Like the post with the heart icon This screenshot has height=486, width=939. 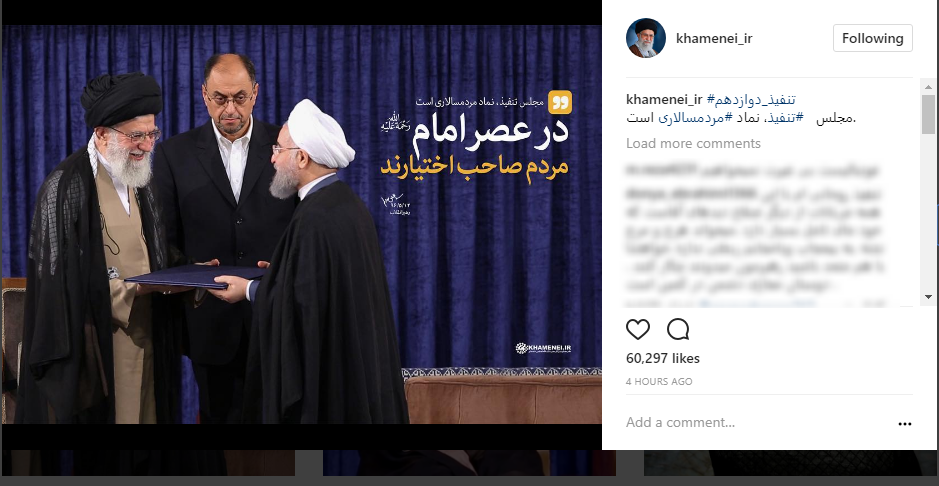click(x=638, y=329)
